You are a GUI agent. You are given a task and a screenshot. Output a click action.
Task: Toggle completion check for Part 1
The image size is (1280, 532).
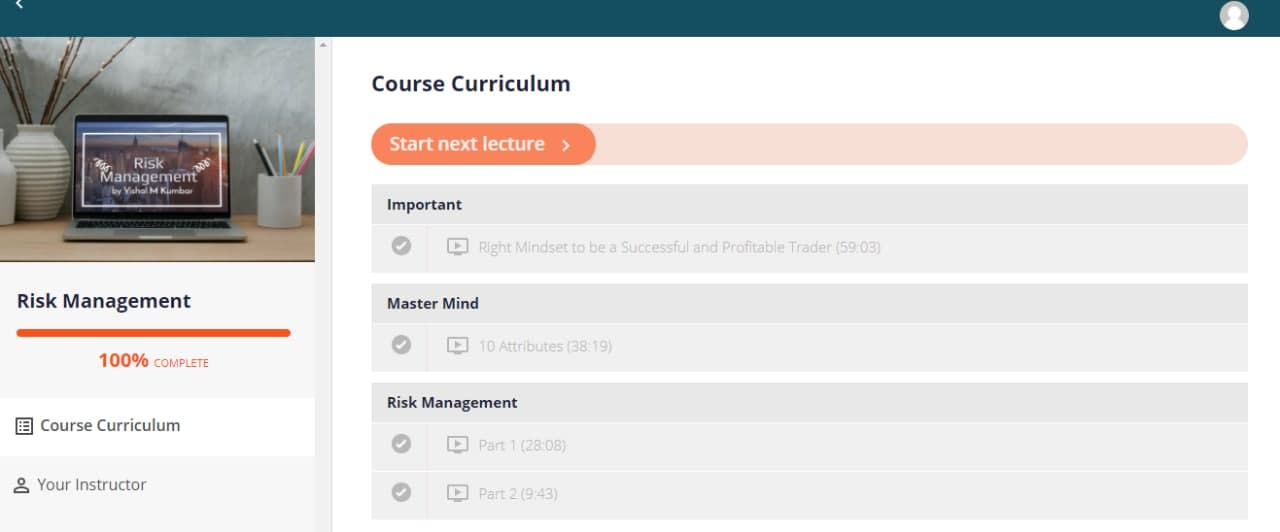point(401,444)
